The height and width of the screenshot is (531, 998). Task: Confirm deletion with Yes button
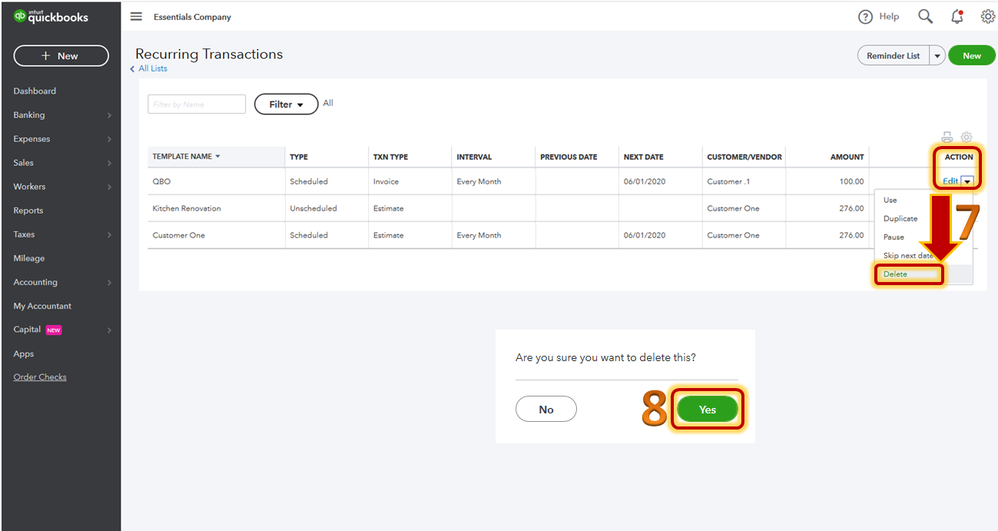click(707, 409)
